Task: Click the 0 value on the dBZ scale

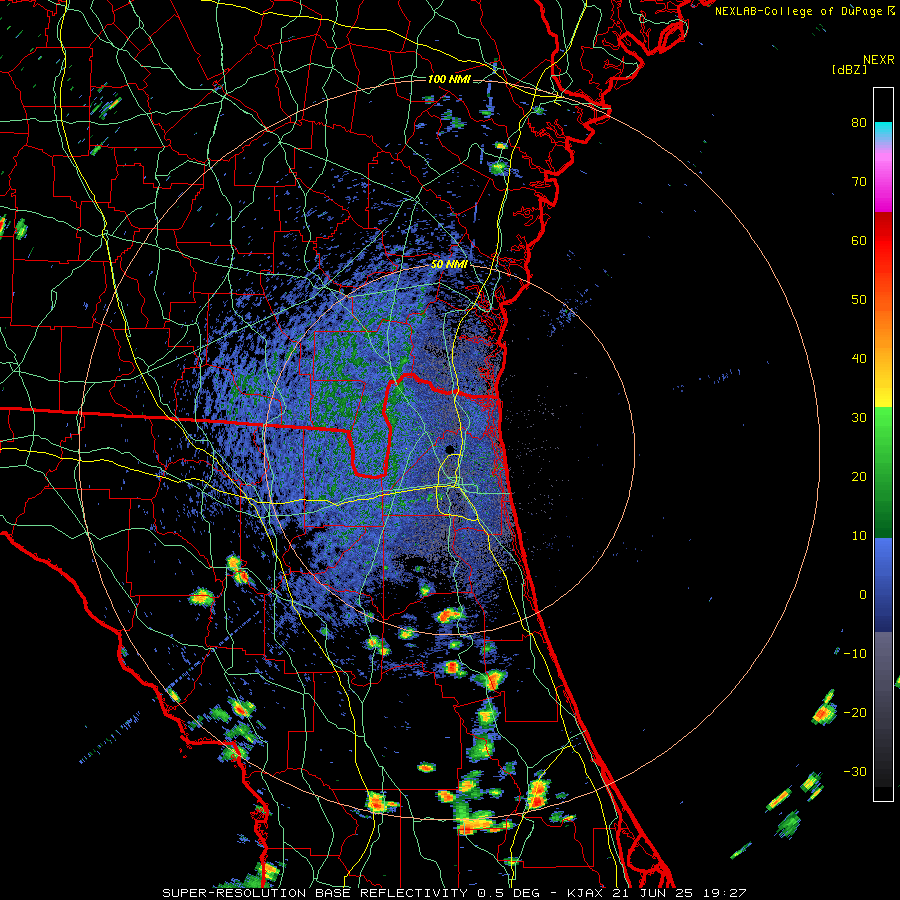Action: [863, 595]
